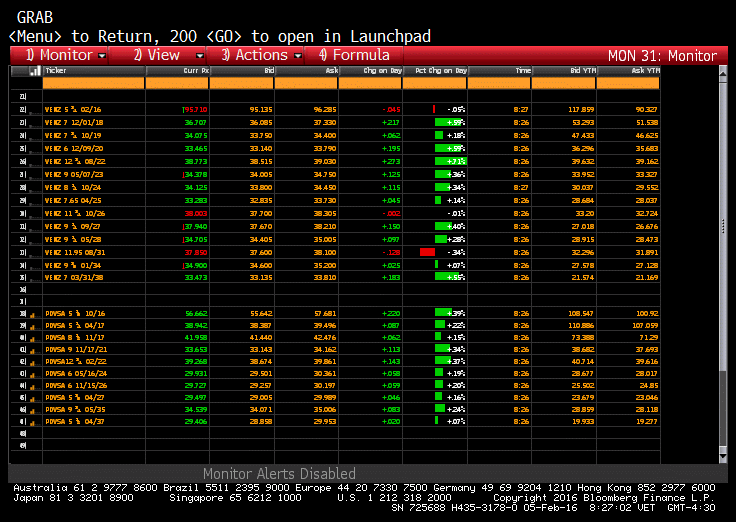
Task: Click orange filter field under Ask
Action: 306,83
